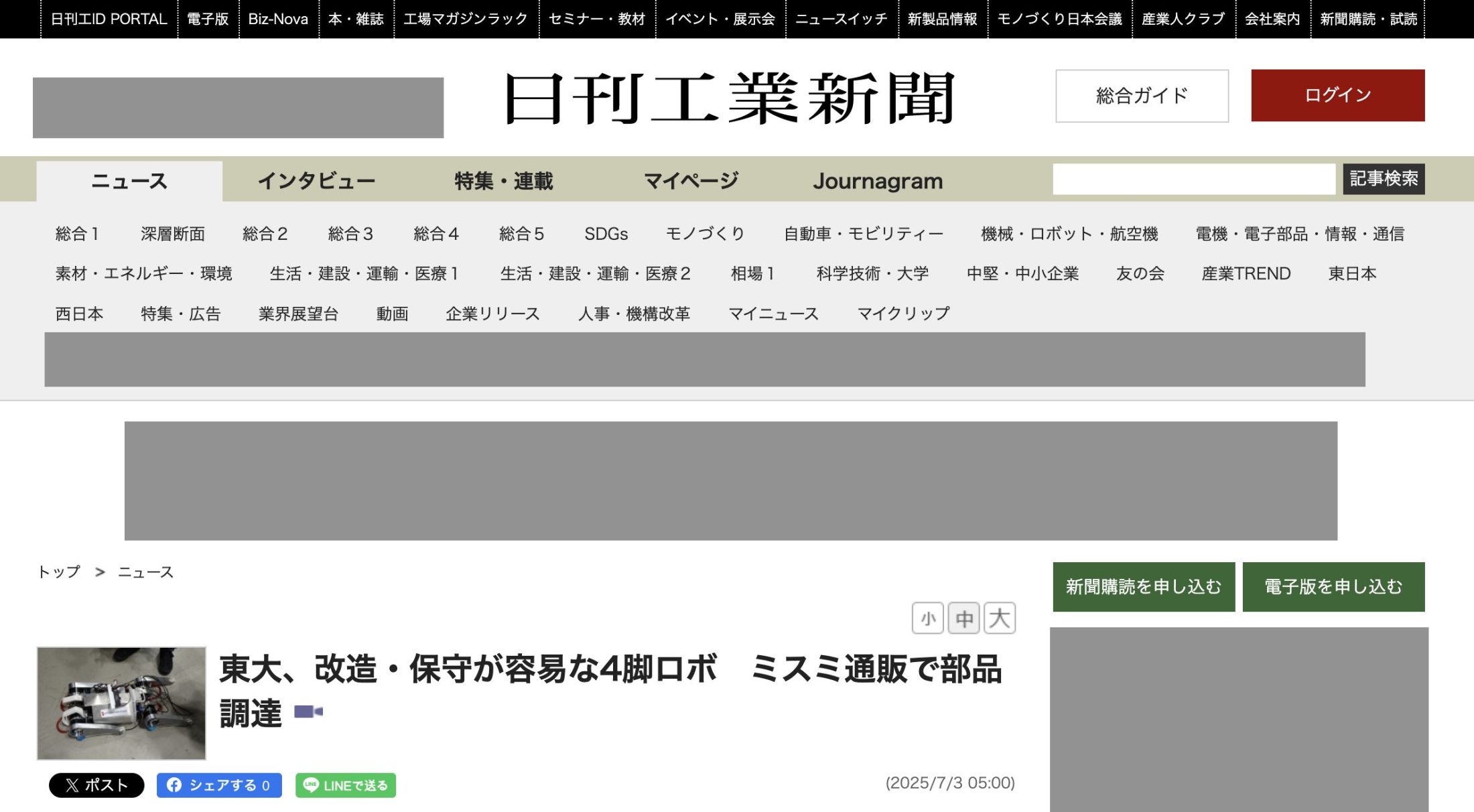Set font size to small (小)
This screenshot has width=1474, height=812.
927,618
